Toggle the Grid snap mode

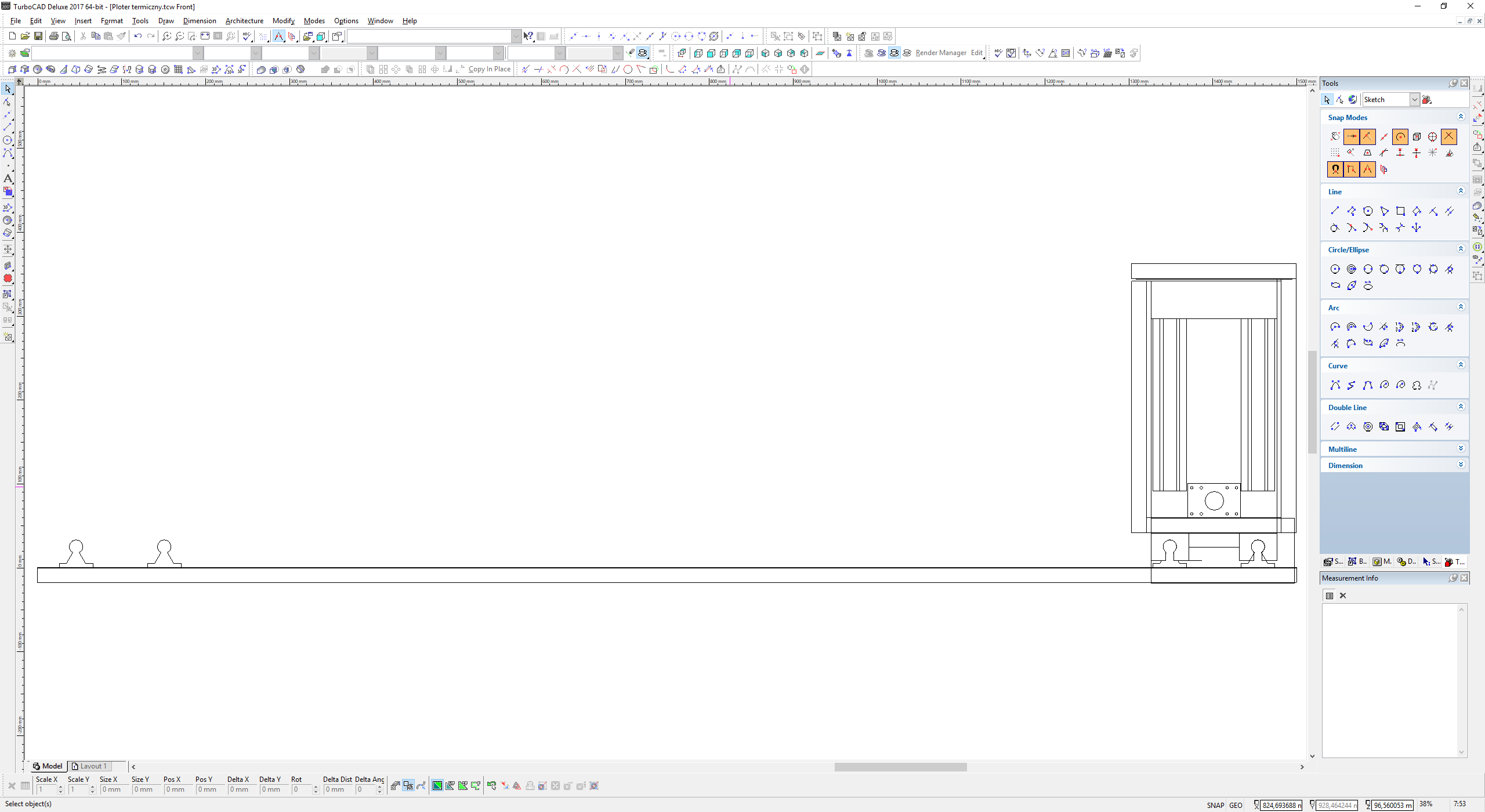pos(1335,153)
